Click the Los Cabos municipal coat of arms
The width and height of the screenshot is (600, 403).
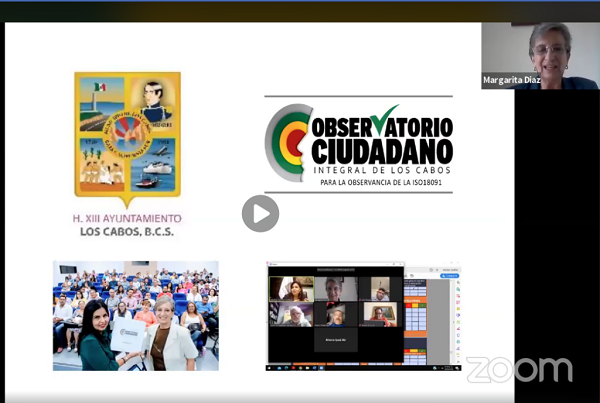point(127,139)
